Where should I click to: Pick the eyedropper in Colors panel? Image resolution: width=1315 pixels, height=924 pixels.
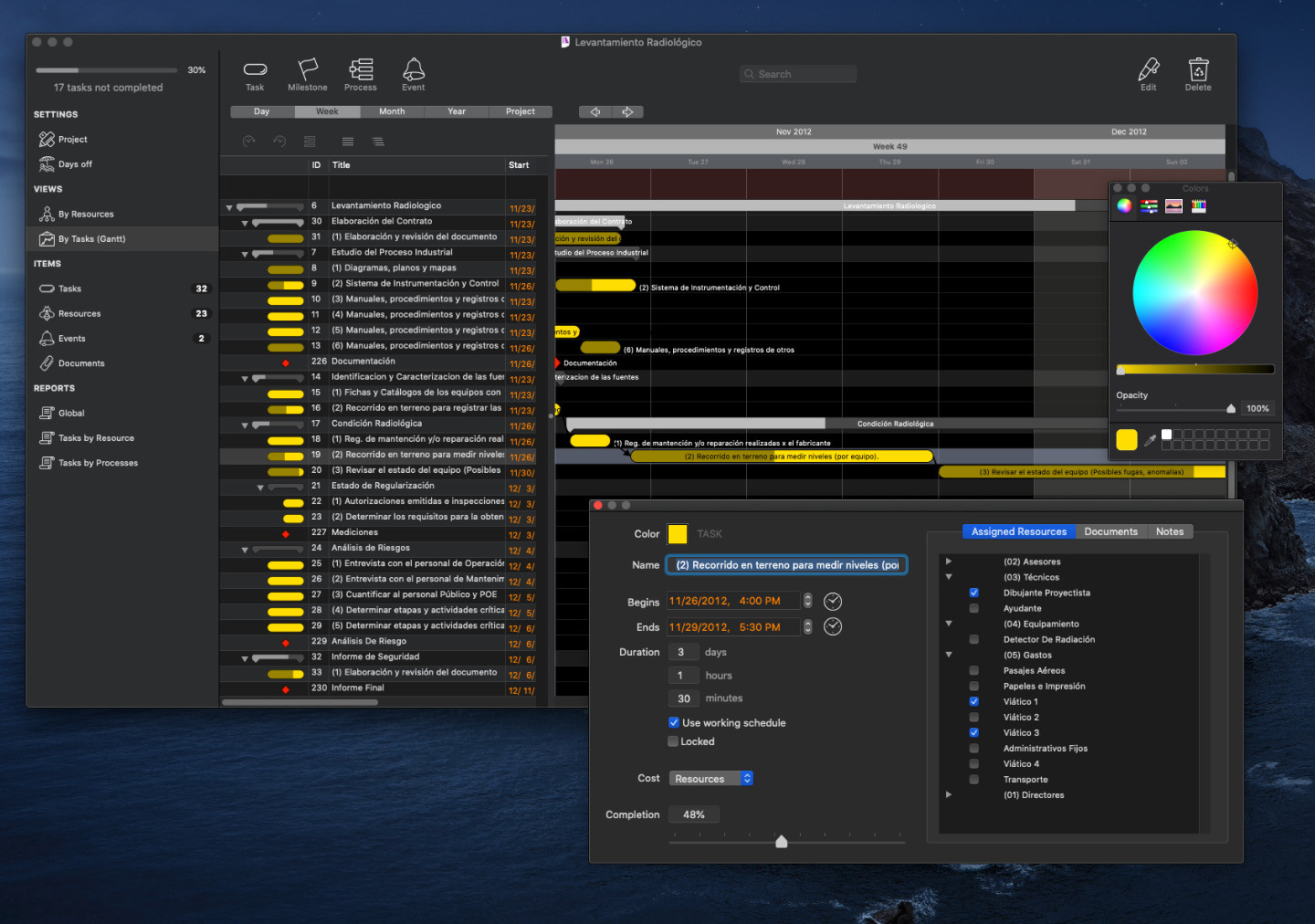coord(1151,440)
